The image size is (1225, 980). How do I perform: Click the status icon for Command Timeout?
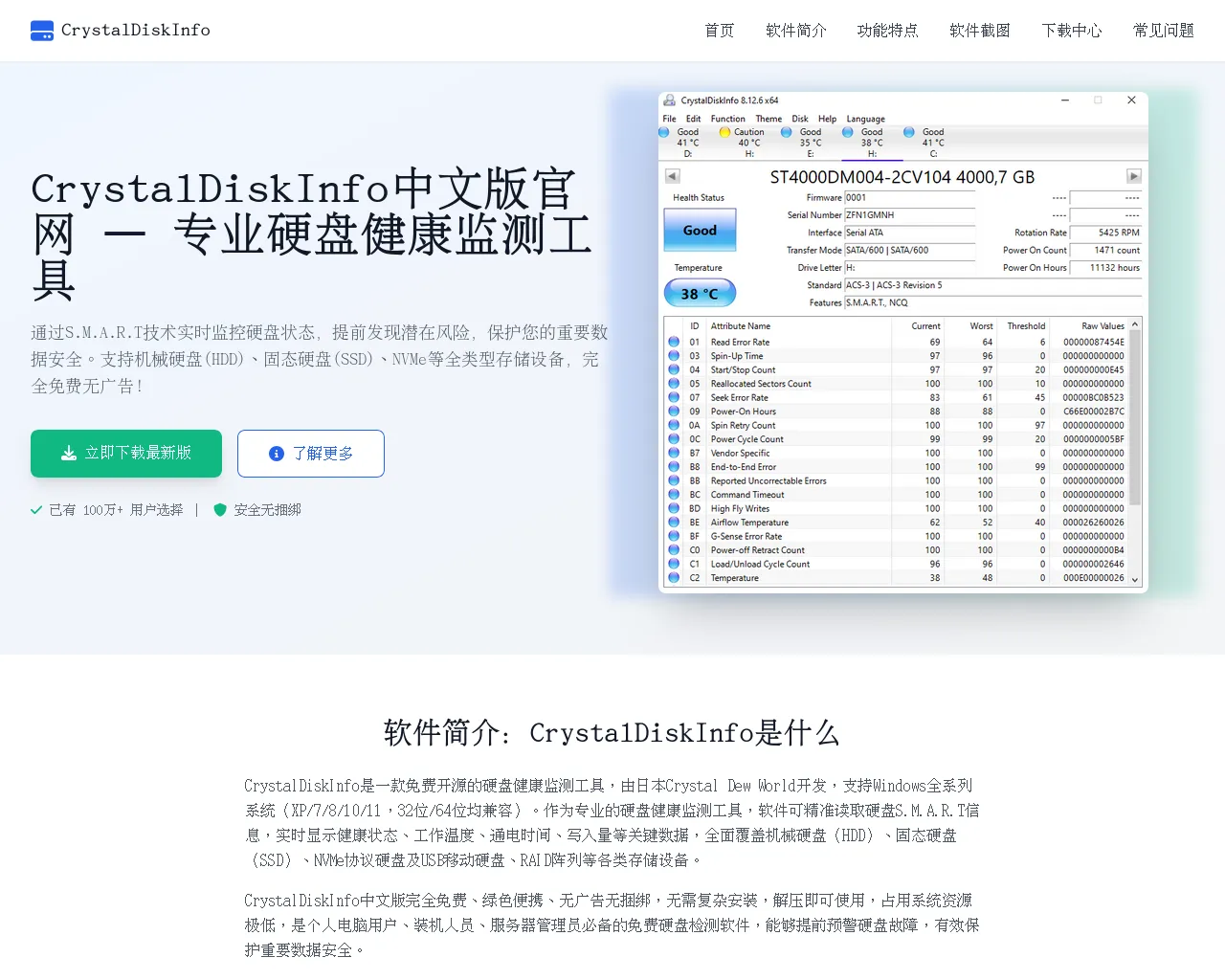click(674, 495)
